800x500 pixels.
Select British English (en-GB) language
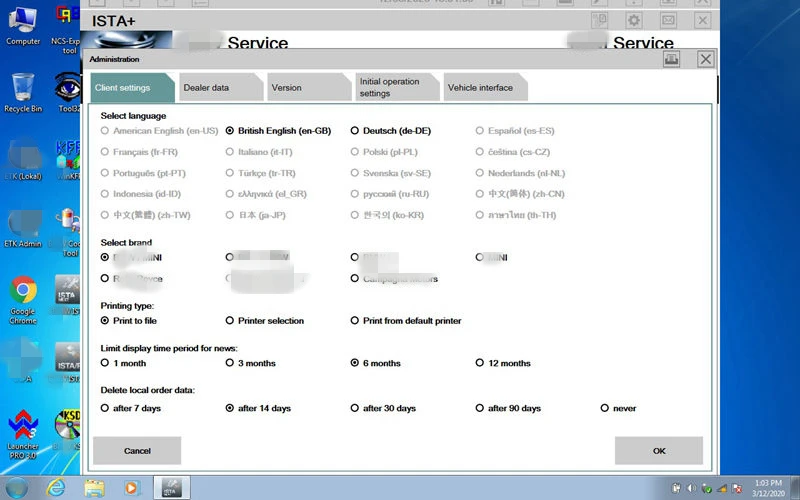tap(279, 131)
